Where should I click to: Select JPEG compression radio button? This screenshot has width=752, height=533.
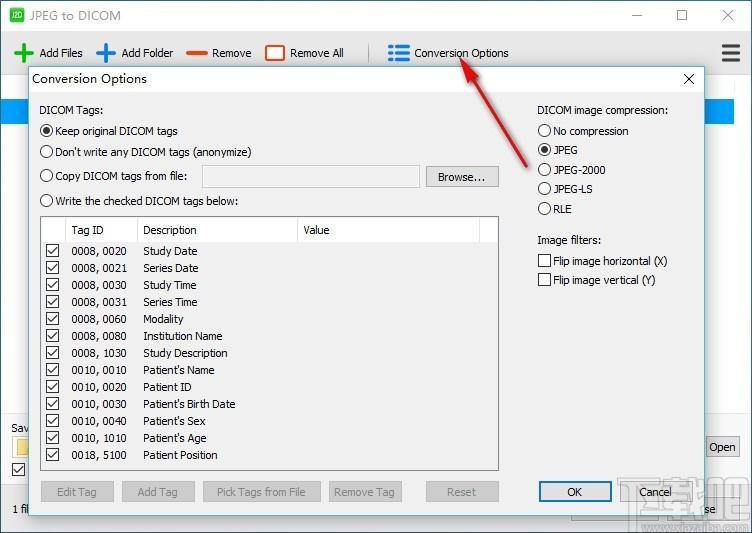pyautogui.click(x=544, y=150)
